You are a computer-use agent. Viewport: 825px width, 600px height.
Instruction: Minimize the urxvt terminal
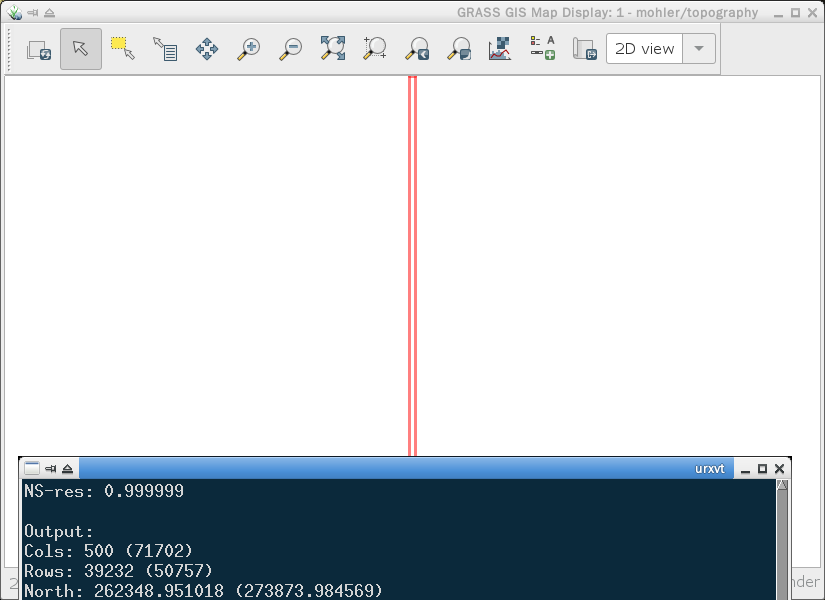tap(745, 469)
